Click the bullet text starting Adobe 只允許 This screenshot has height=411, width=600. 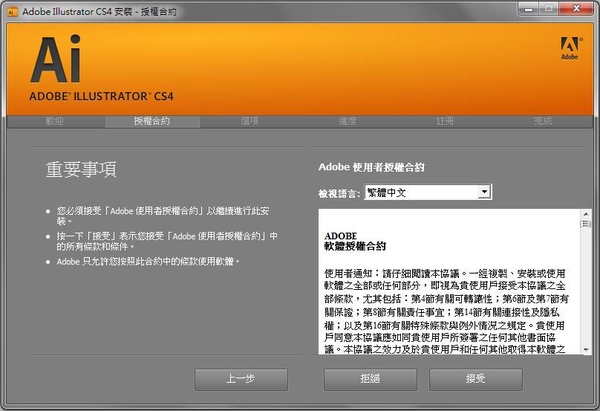[148, 262]
